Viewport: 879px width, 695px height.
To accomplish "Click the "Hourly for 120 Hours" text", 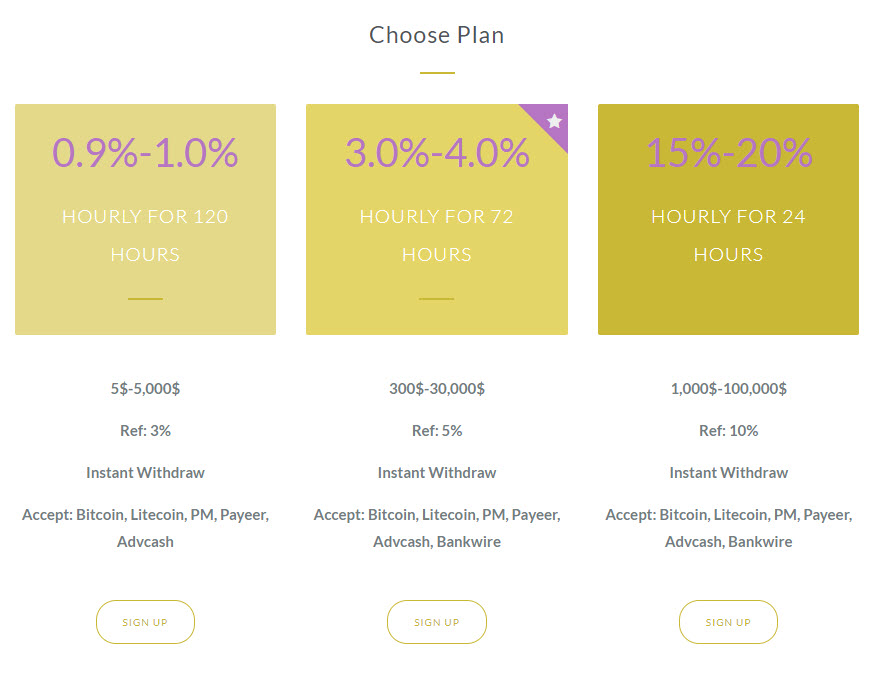I will [145, 235].
